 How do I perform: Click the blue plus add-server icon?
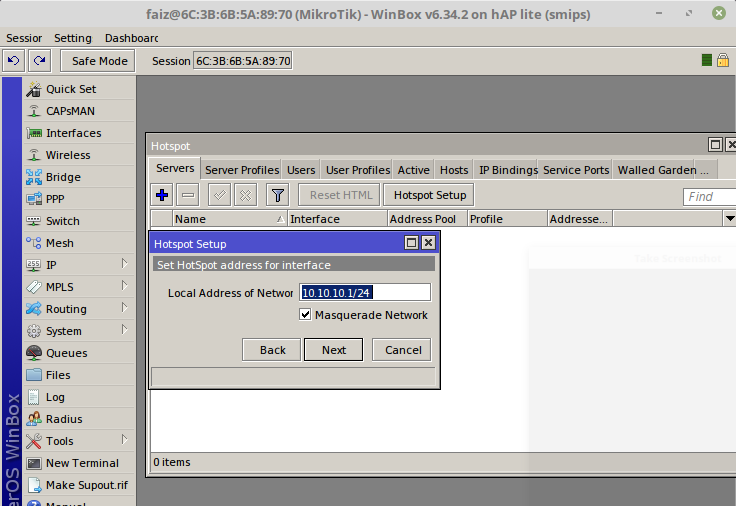(162, 195)
